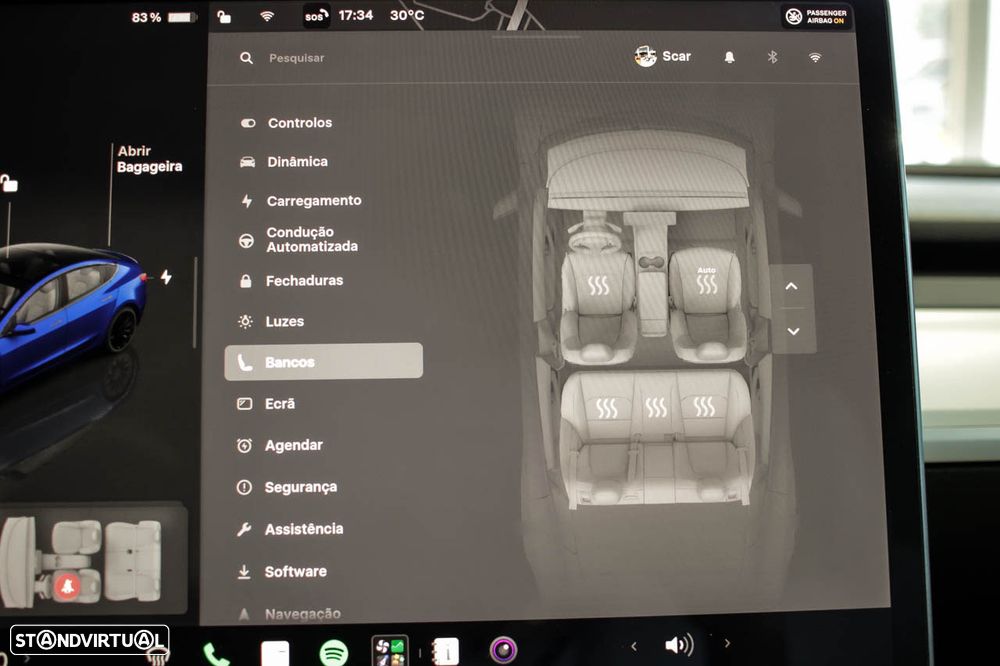Open the Spotify app in dock
The width and height of the screenshot is (1000, 666).
pyautogui.click(x=334, y=653)
